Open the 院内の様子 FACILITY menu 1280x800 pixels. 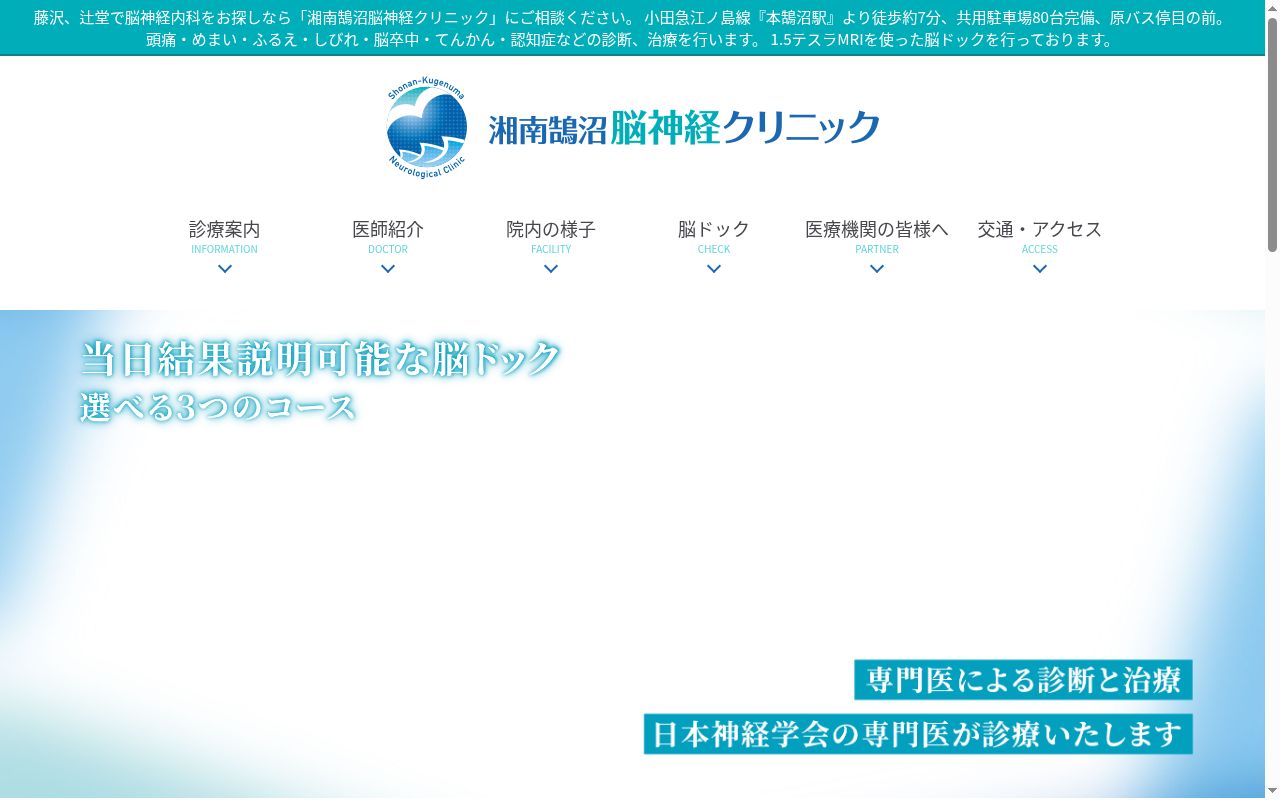point(551,238)
